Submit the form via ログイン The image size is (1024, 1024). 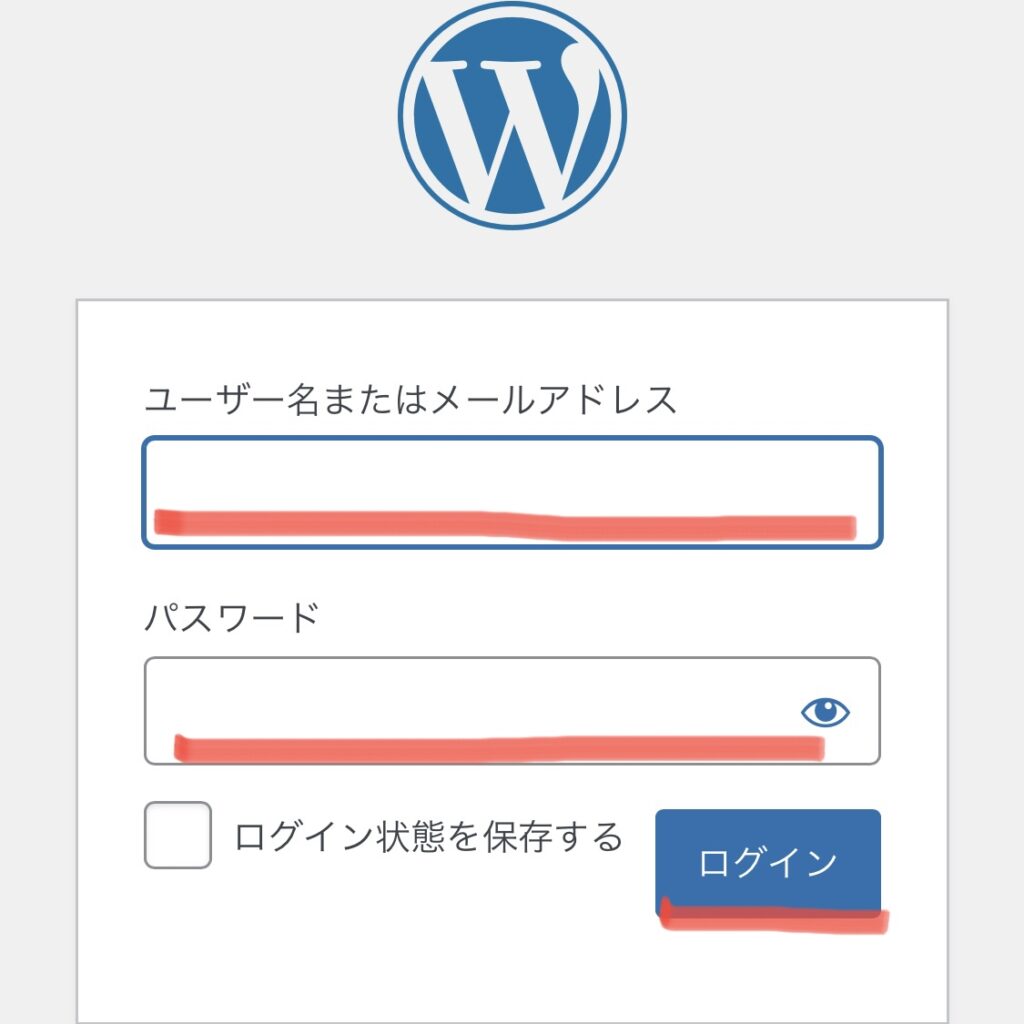768,863
